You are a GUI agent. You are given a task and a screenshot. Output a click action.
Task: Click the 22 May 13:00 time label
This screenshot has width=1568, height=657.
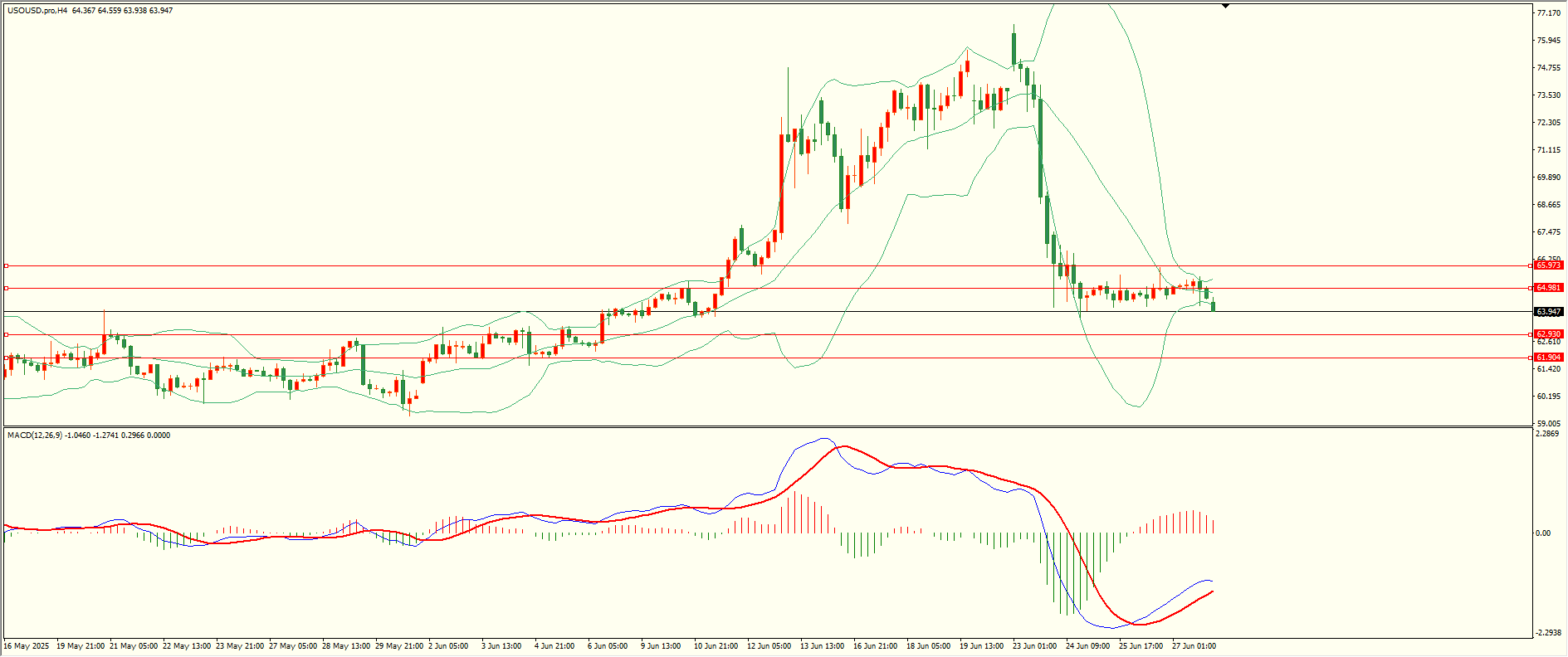pos(187,646)
